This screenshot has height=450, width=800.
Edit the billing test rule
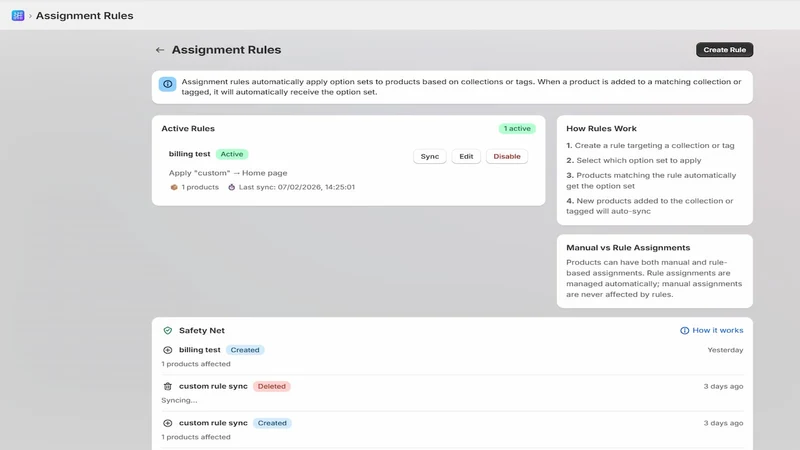point(466,156)
